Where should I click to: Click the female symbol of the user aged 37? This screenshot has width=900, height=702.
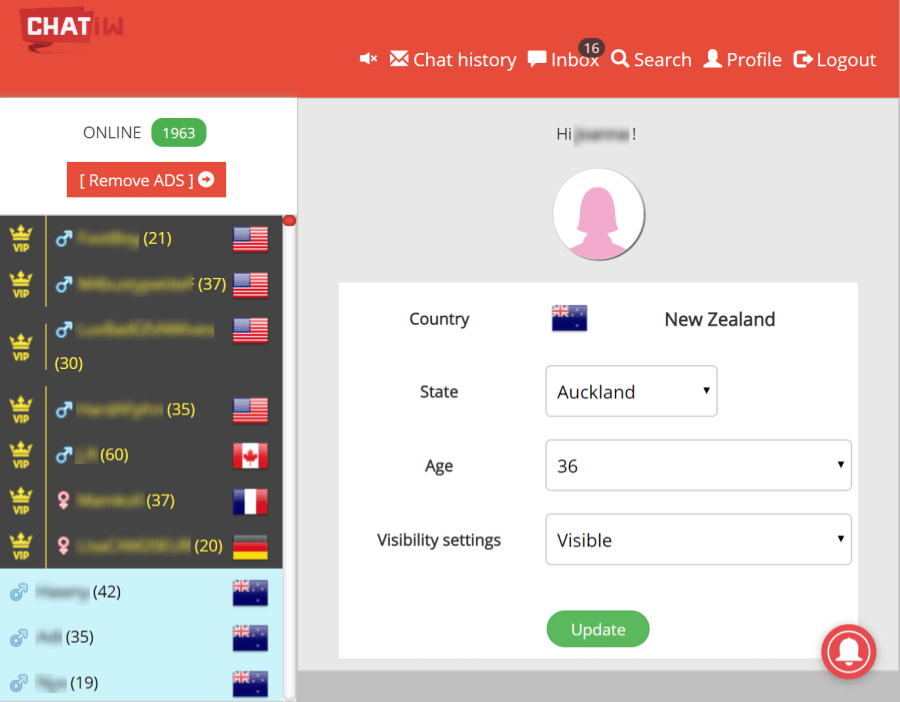coord(63,501)
